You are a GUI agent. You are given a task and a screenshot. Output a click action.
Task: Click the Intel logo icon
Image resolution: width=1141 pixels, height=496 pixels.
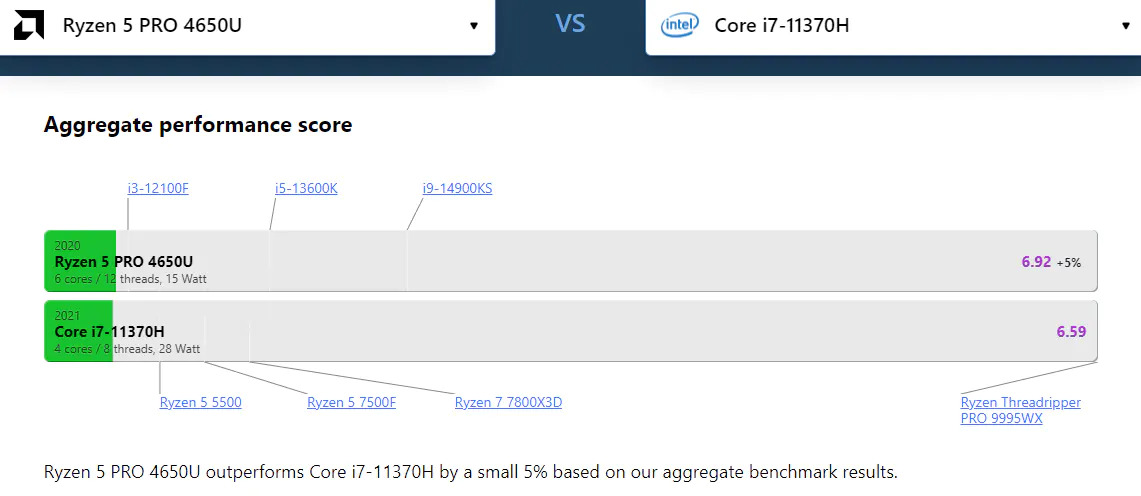coord(680,25)
